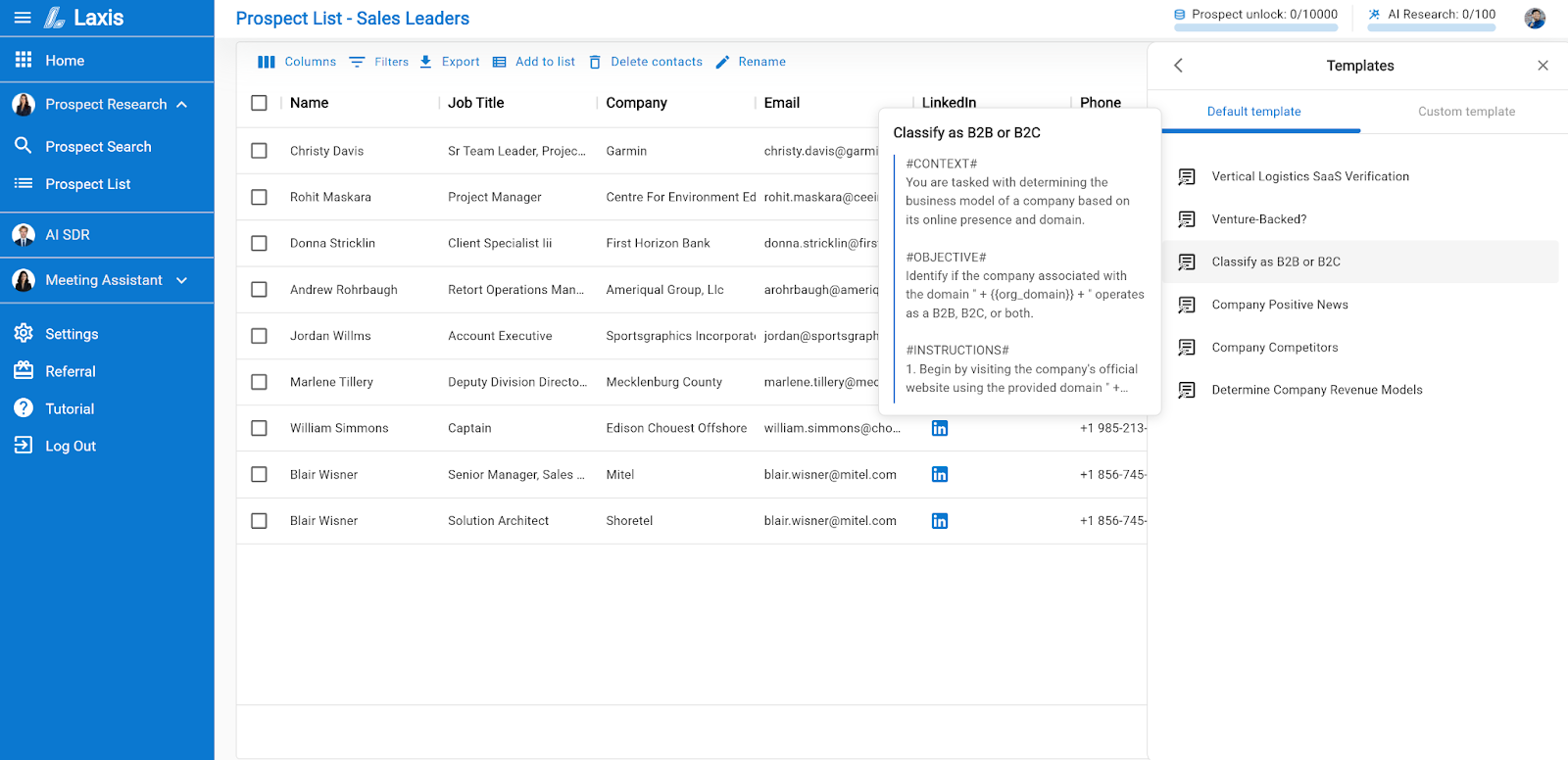Select the Venture-Backed? template
This screenshot has width=1568, height=760.
pos(1259,219)
